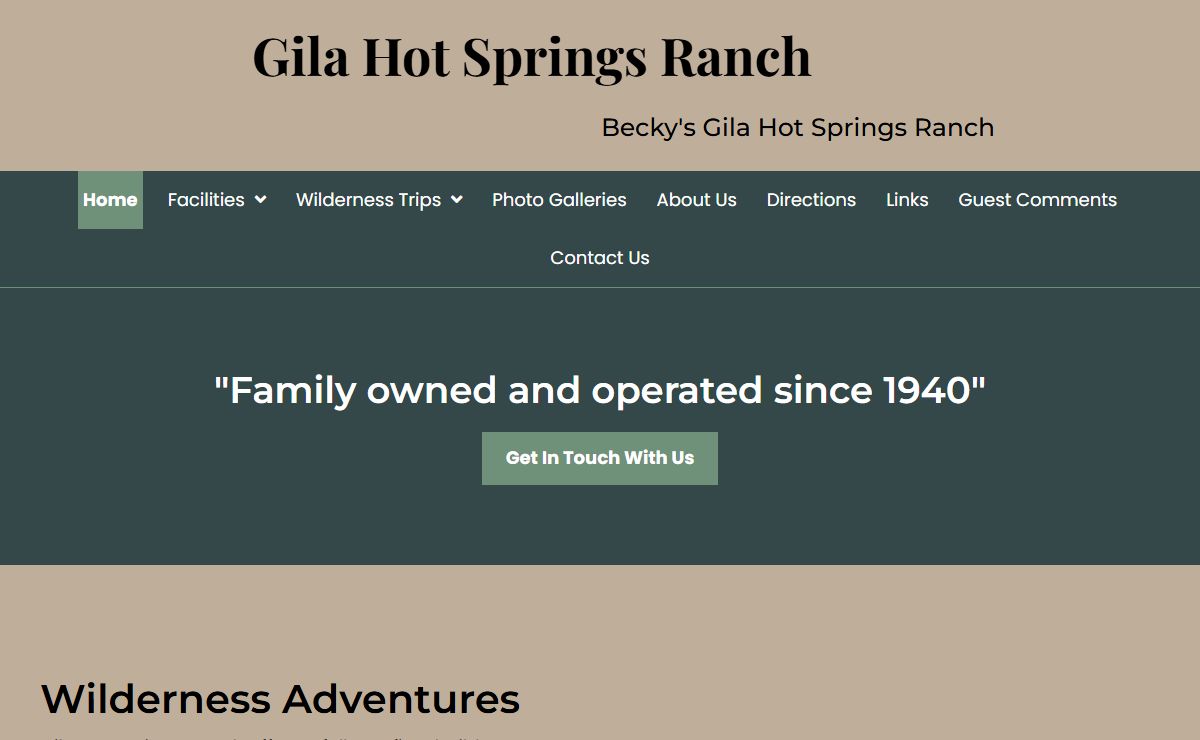Click the year 1940 in the quote

pos(927,390)
